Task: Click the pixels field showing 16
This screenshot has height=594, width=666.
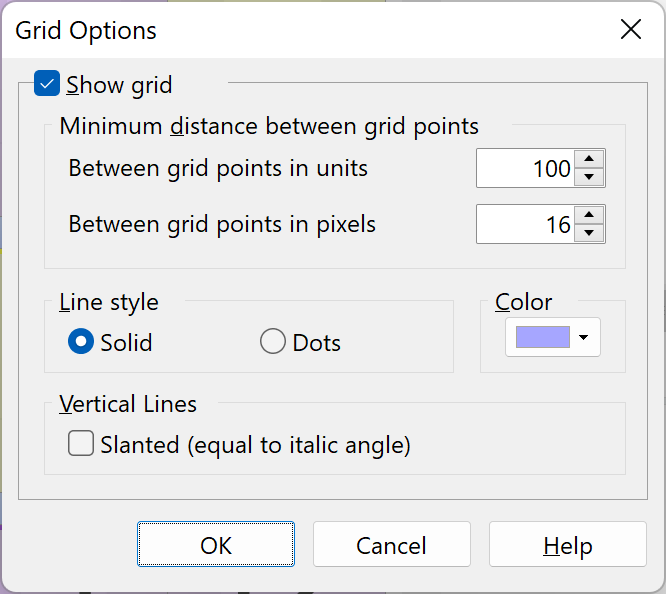Action: coord(525,224)
